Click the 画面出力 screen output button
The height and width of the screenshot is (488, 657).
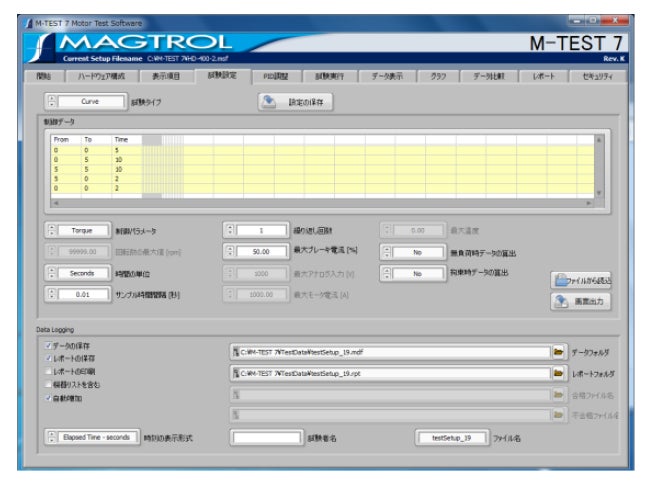(581, 302)
